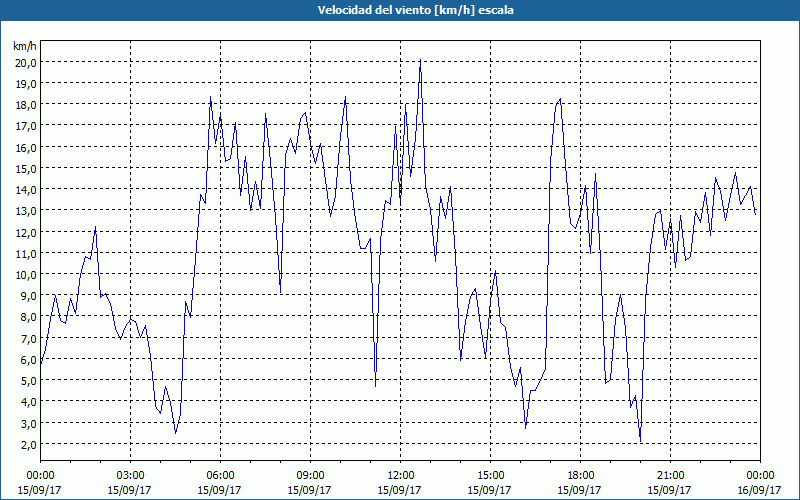Click the '15/09/17' date under the first 00:00
The image size is (800, 500).
tap(40, 490)
